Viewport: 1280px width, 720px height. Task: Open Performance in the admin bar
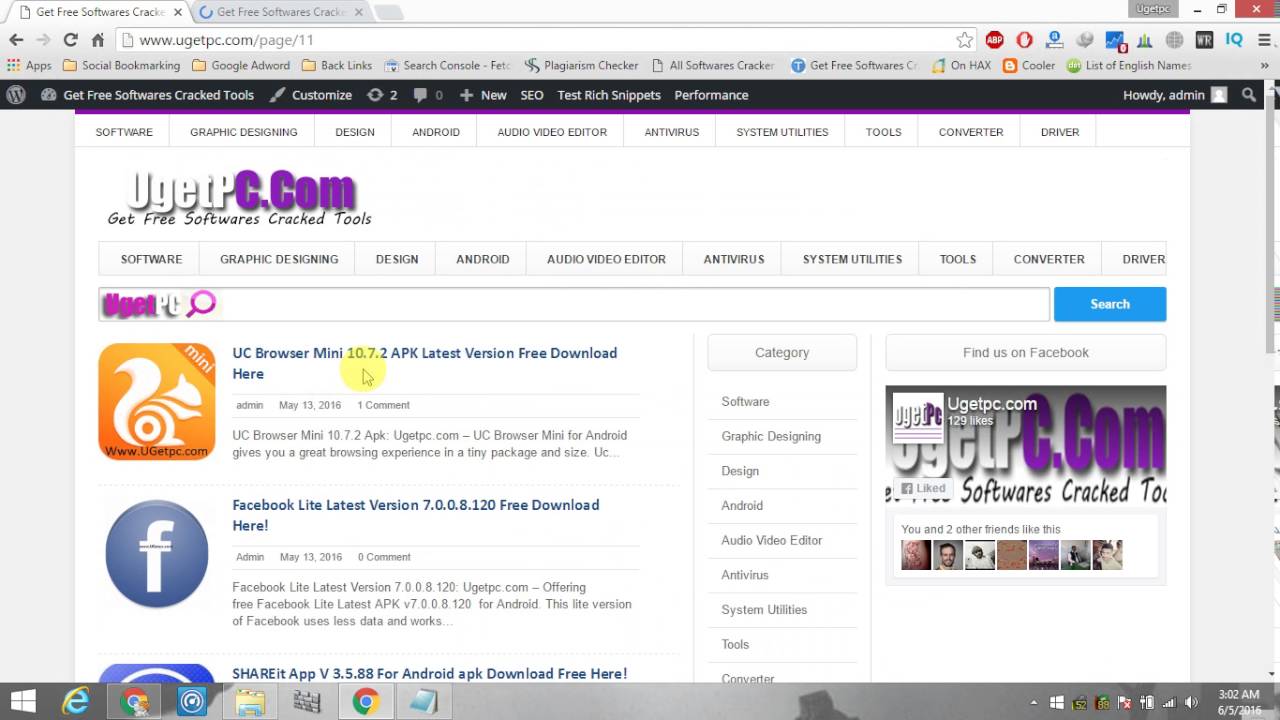coord(711,95)
